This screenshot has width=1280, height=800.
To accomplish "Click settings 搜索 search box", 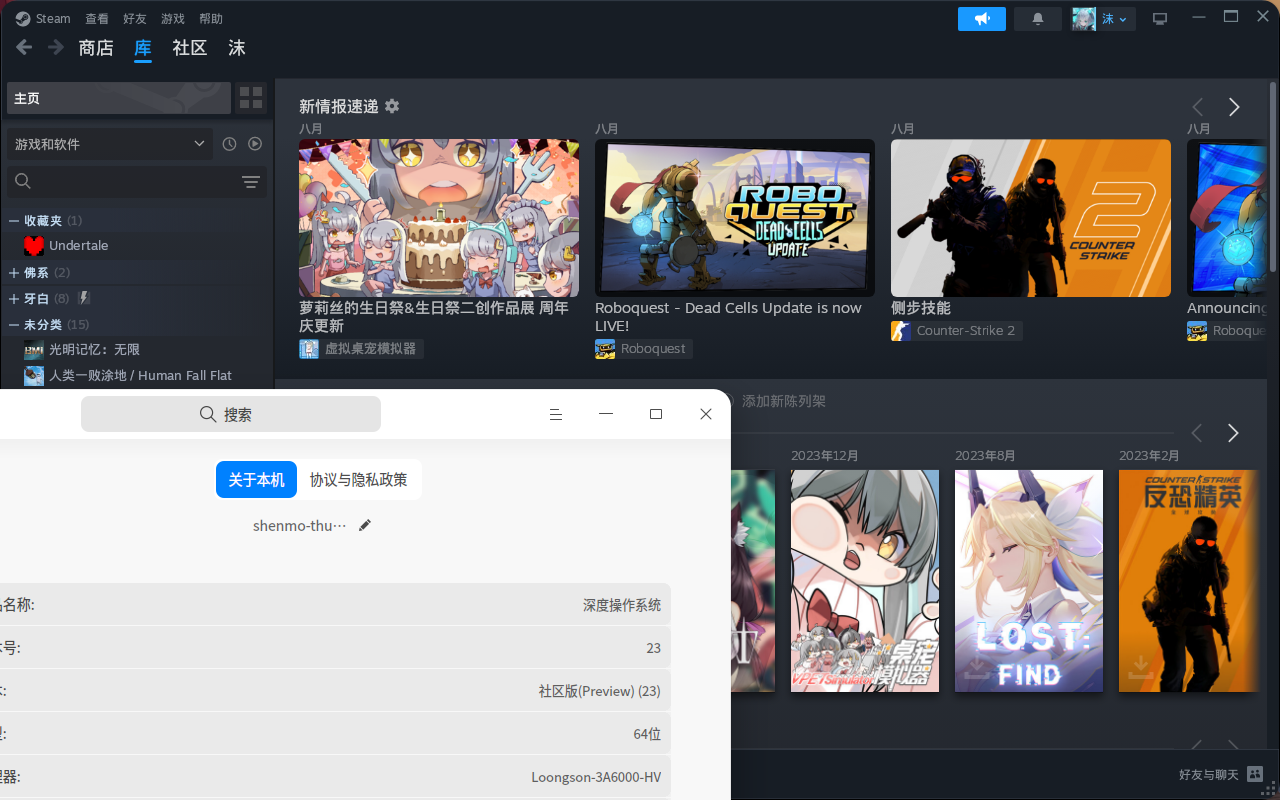I will [x=231, y=414].
